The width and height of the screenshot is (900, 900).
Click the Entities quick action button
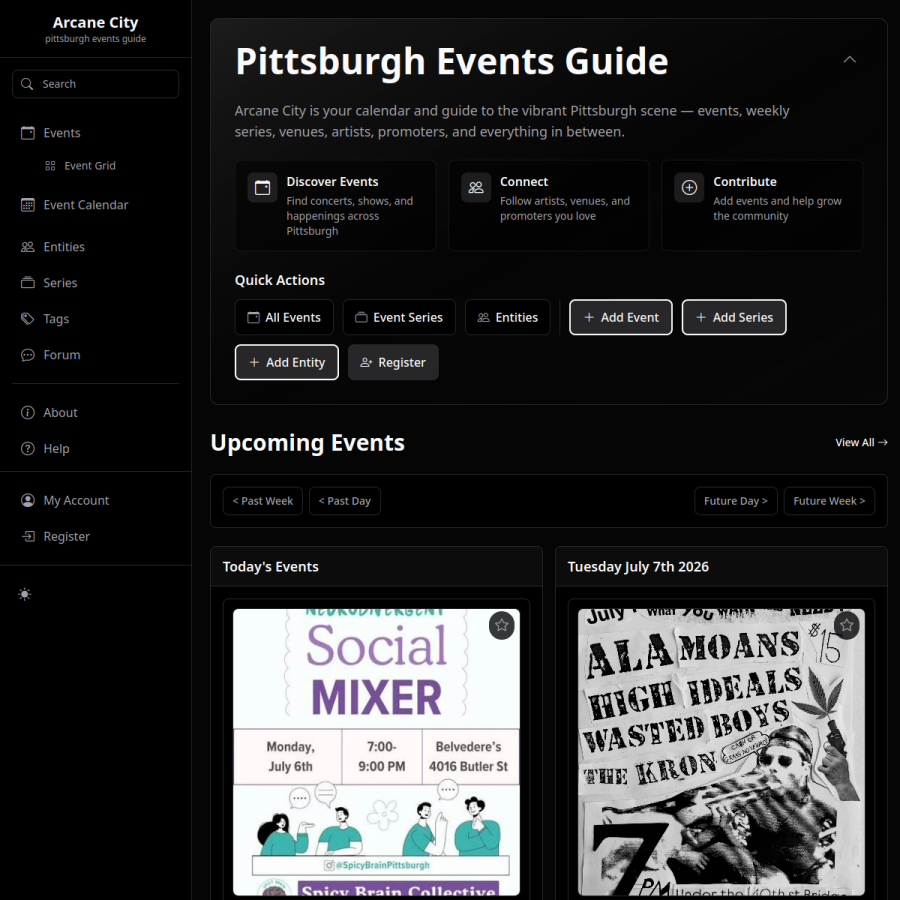[508, 317]
